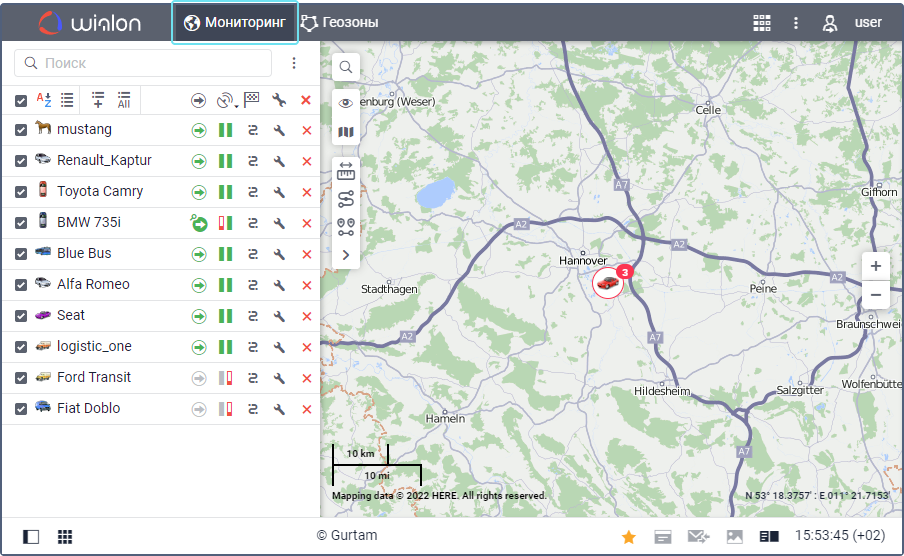This screenshot has height=556, width=904.
Task: Click wrench properties icon for Toyota Camry
Action: coord(280,192)
